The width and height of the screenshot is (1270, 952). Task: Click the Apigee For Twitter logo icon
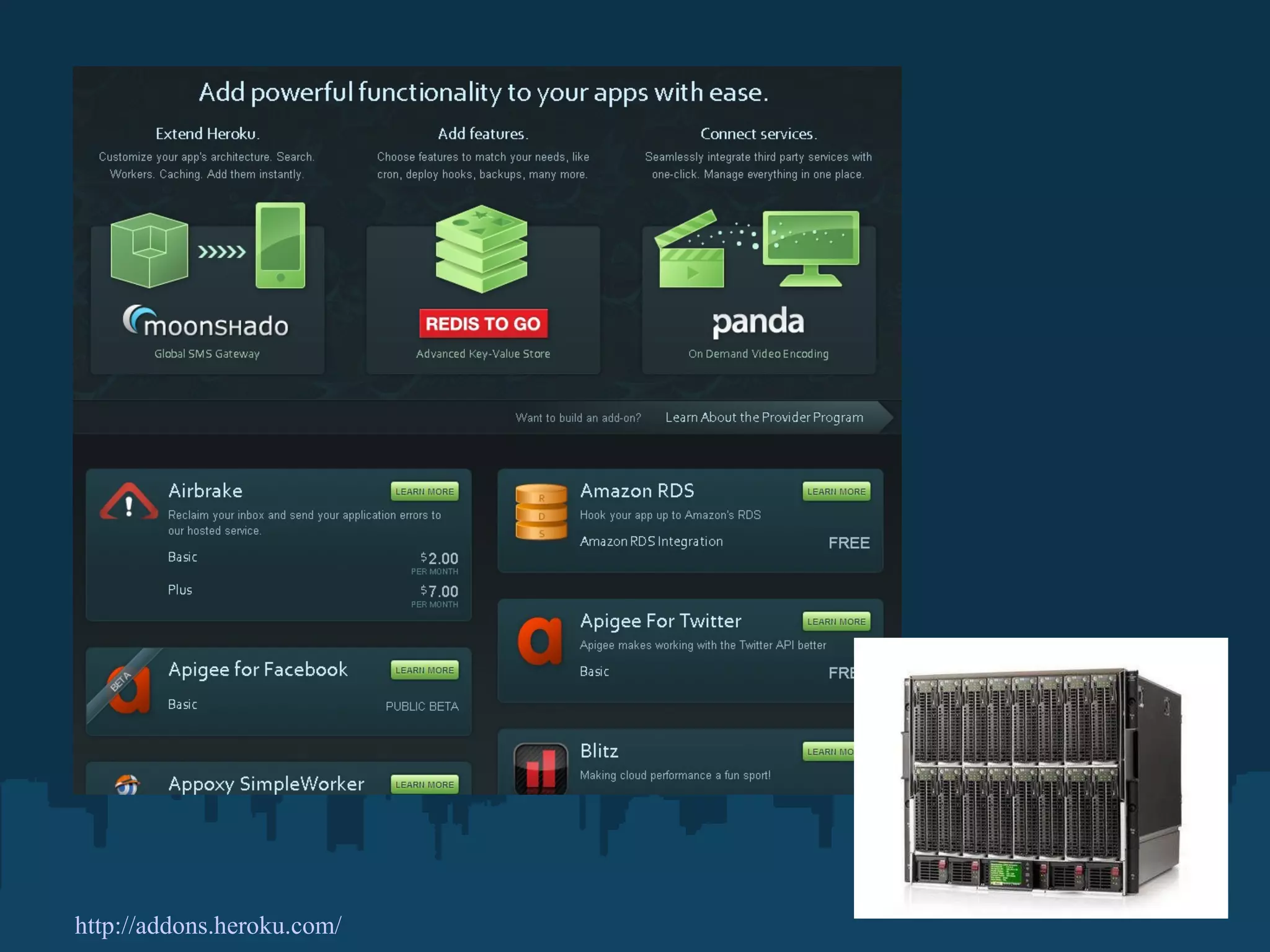(540, 641)
